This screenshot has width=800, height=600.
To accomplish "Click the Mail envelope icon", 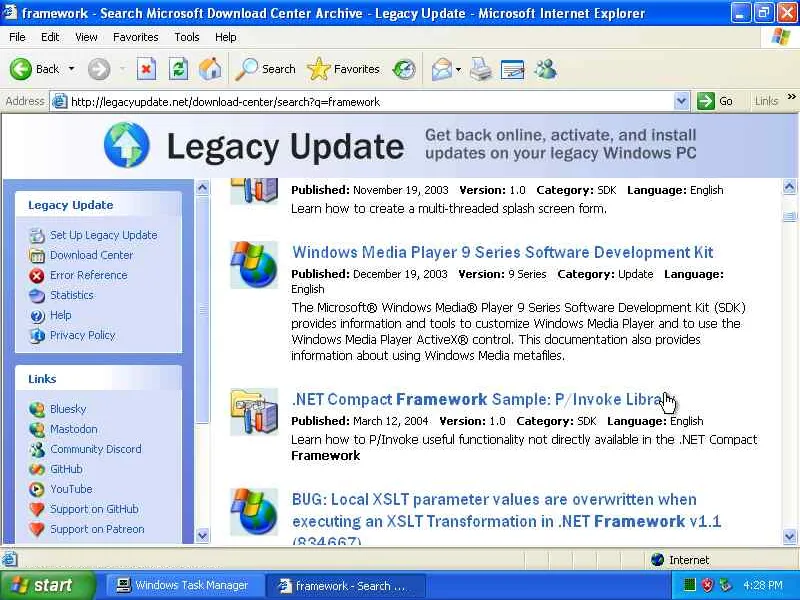I will [x=441, y=69].
